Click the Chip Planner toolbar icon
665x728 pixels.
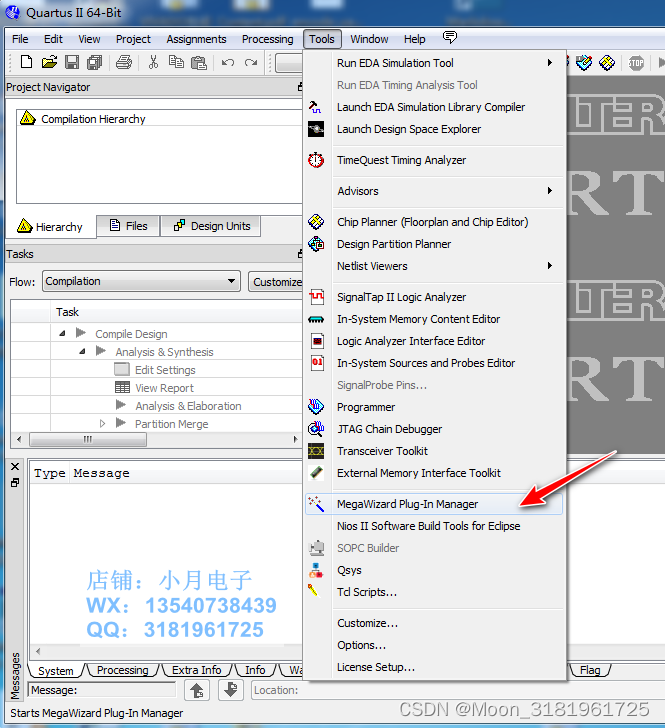[x=606, y=63]
